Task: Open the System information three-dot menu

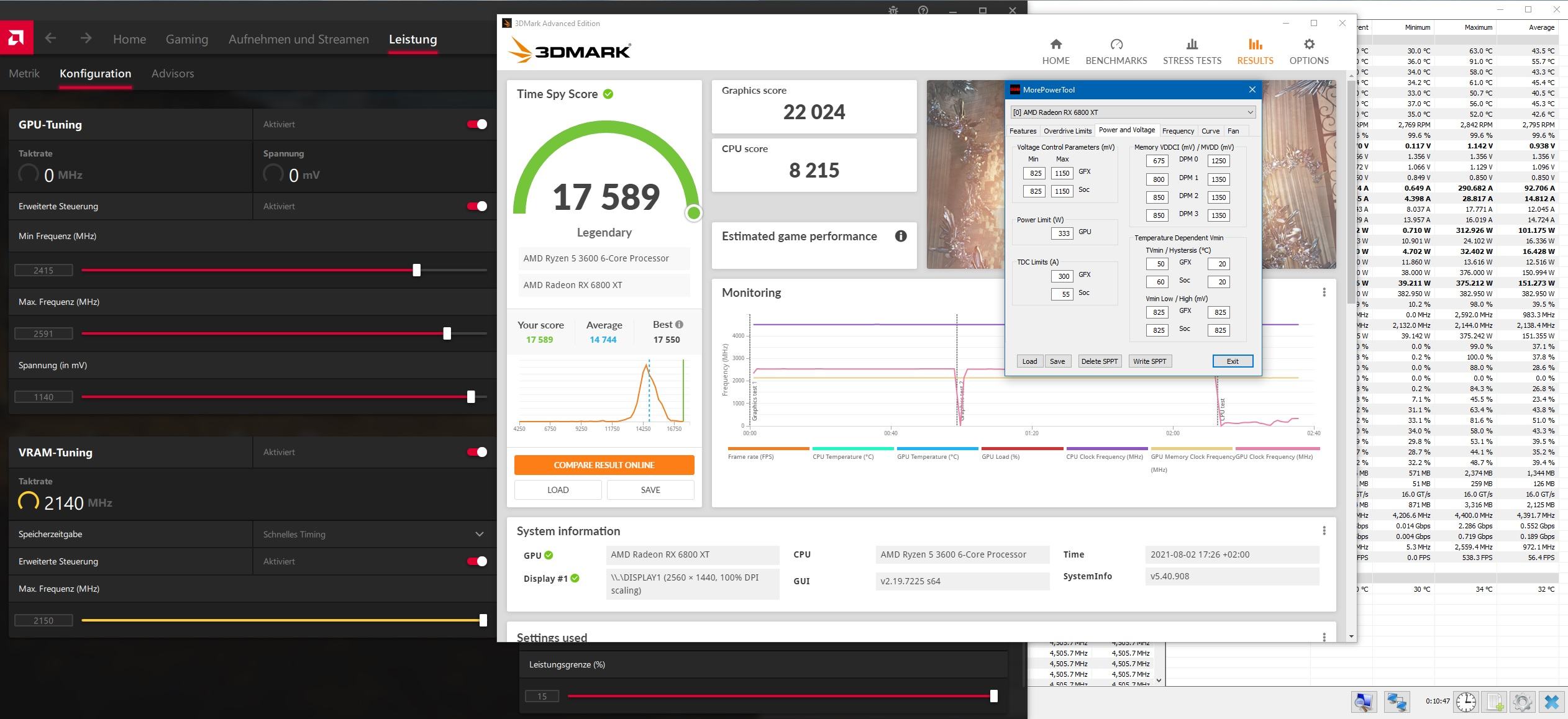Action: click(1324, 530)
